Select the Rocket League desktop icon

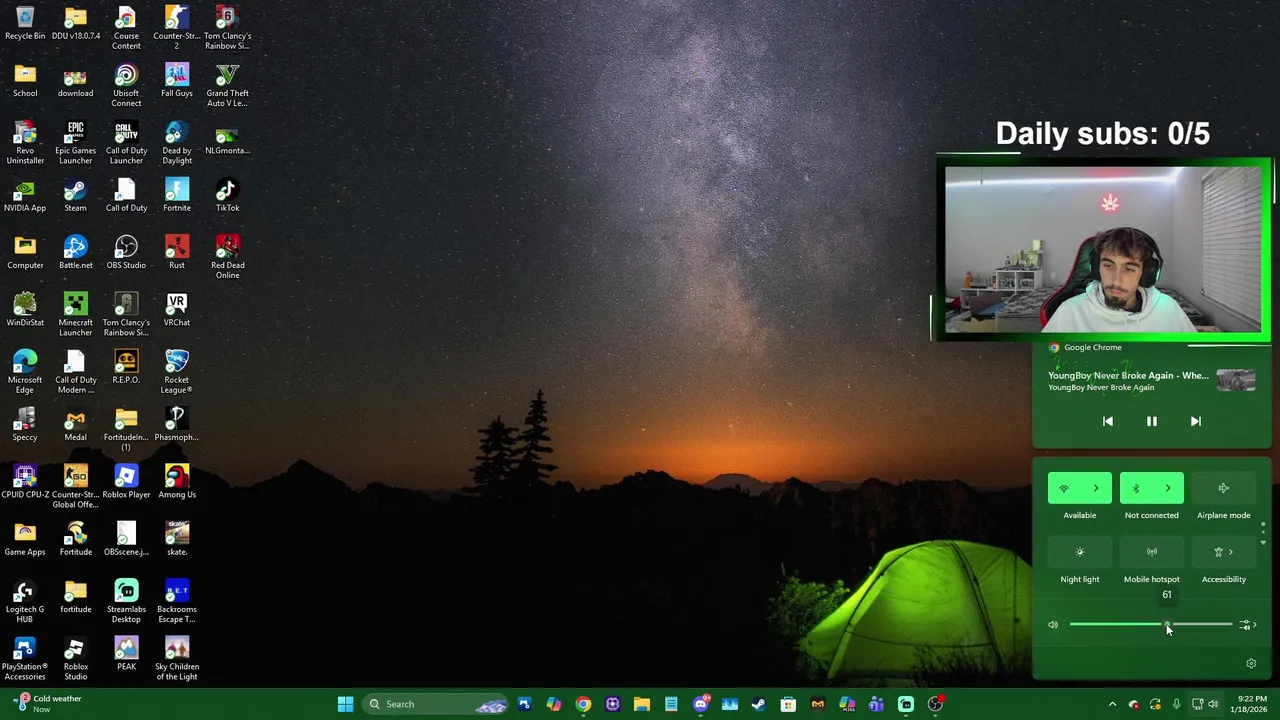coord(177,372)
